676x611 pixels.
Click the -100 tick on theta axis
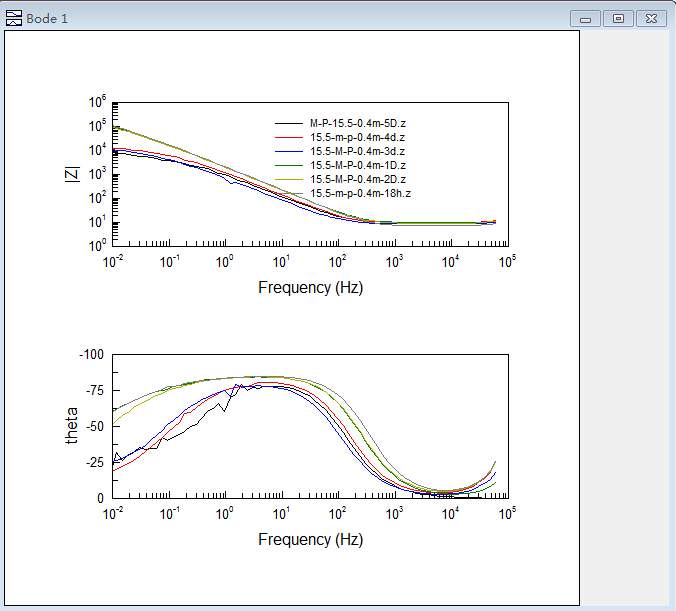[92, 354]
